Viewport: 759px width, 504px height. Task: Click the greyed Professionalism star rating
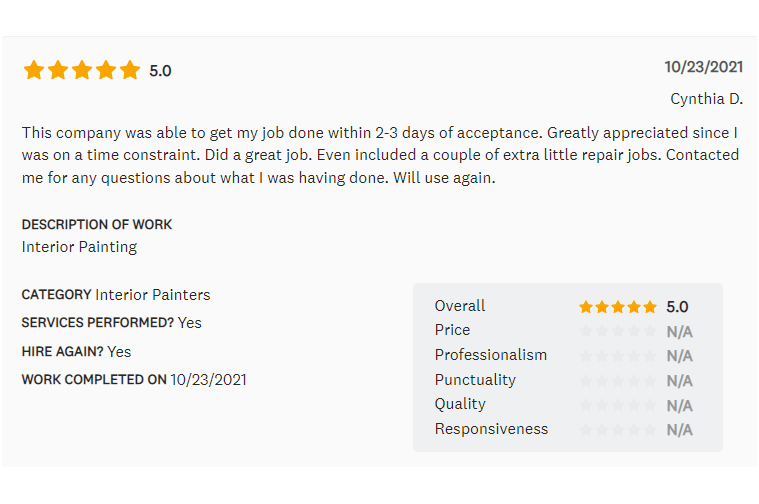coord(617,356)
